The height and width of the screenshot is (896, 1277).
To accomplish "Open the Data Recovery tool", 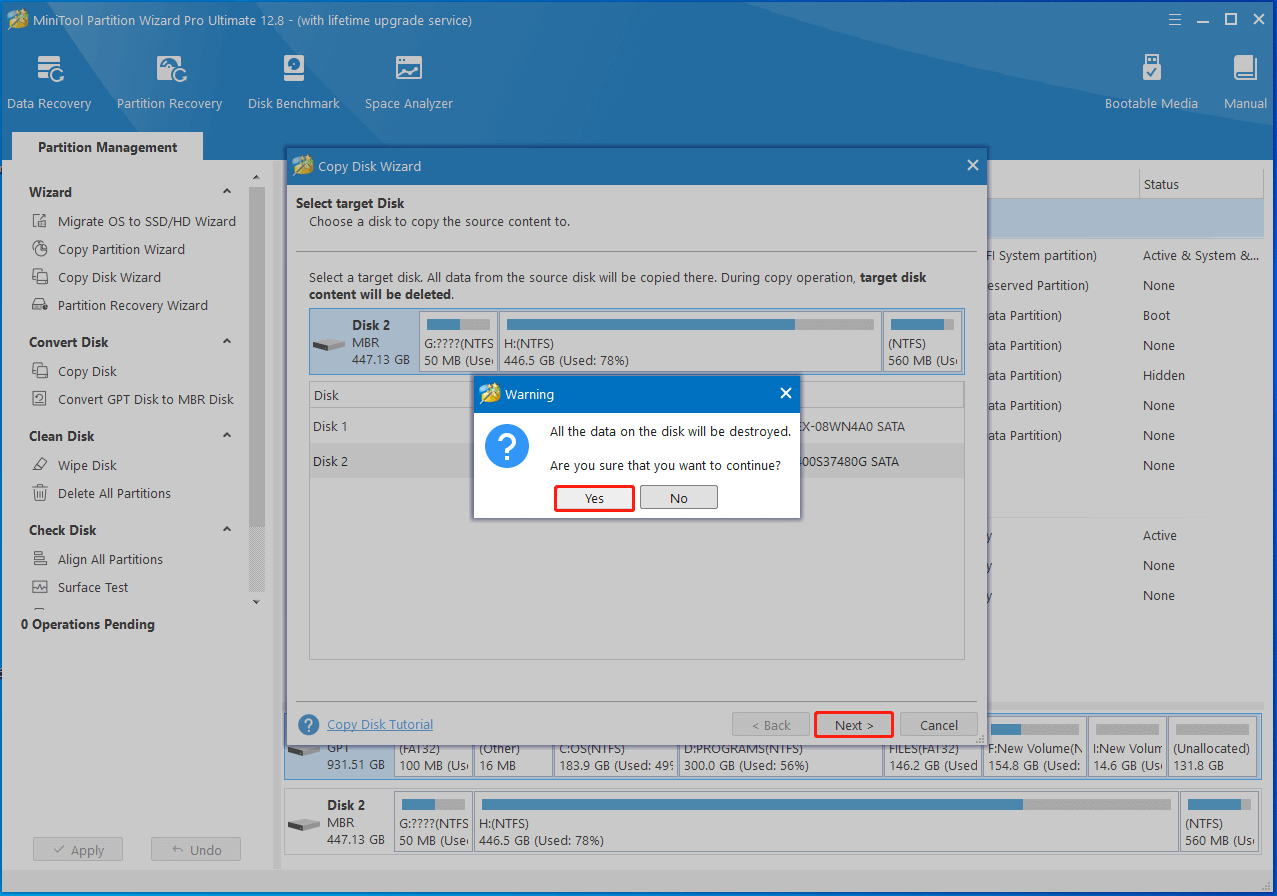I will click(49, 82).
